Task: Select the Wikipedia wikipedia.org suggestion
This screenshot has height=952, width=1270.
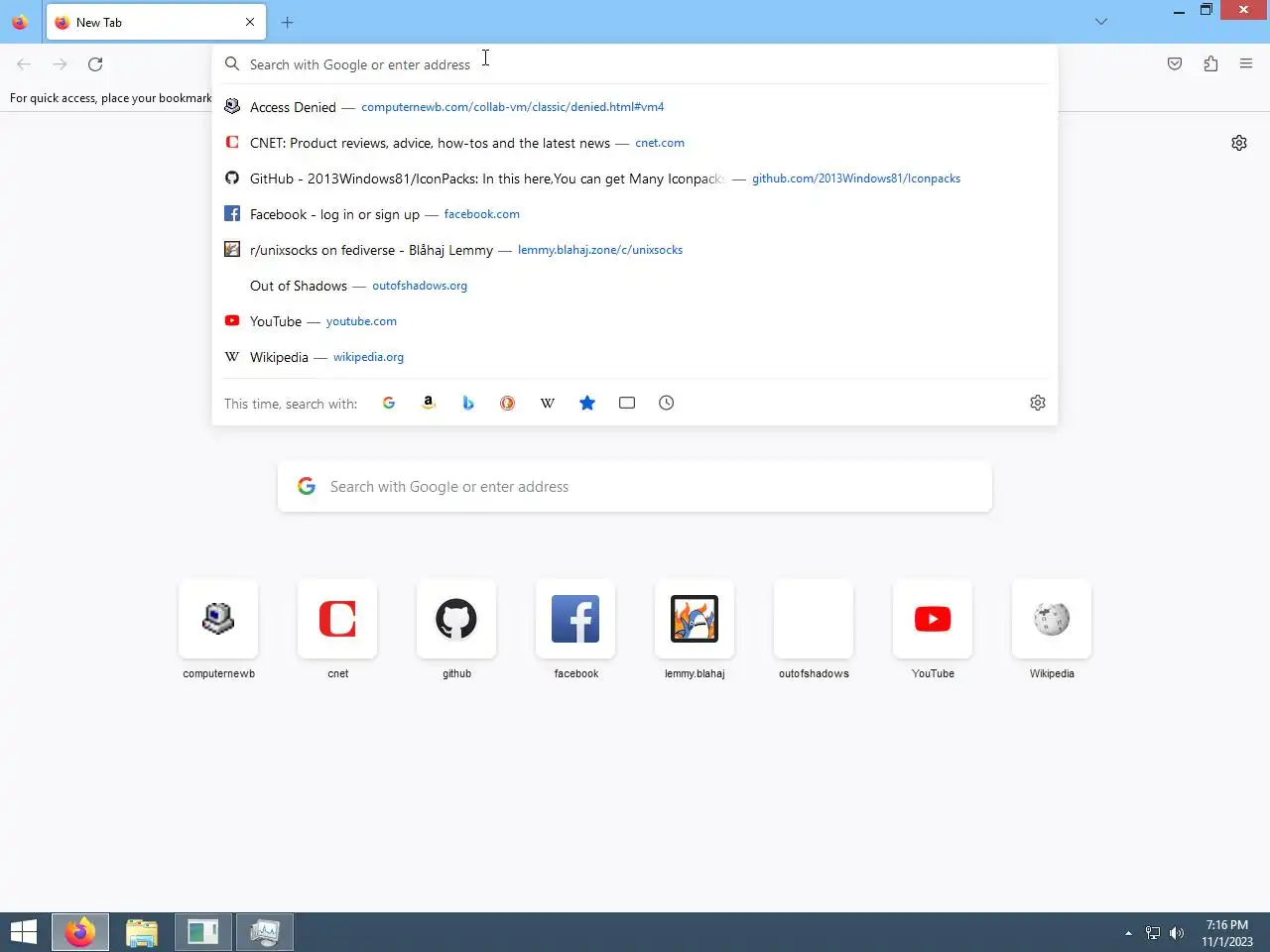Action: (x=635, y=357)
